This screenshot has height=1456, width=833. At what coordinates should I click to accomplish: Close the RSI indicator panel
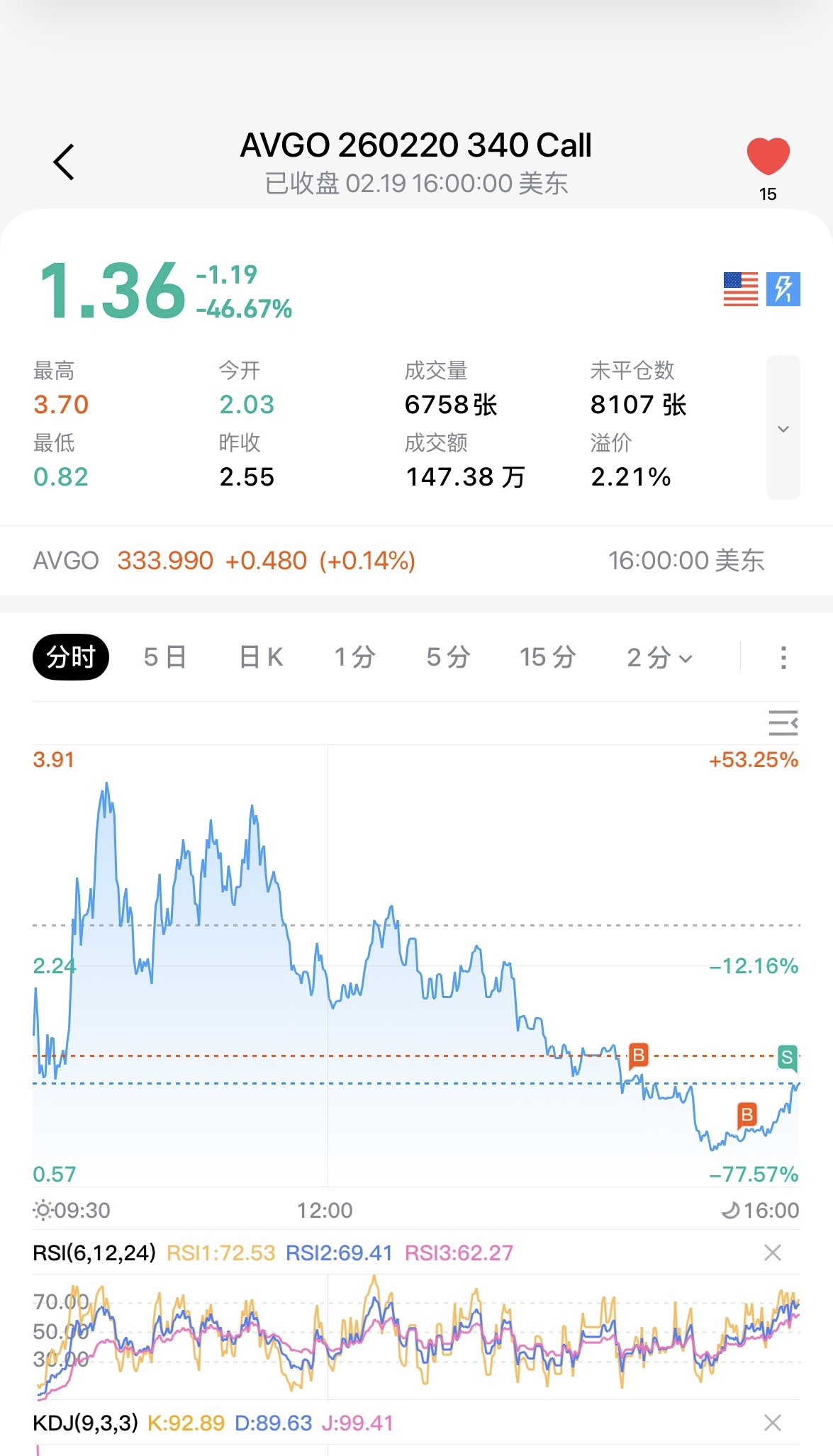tap(773, 1253)
